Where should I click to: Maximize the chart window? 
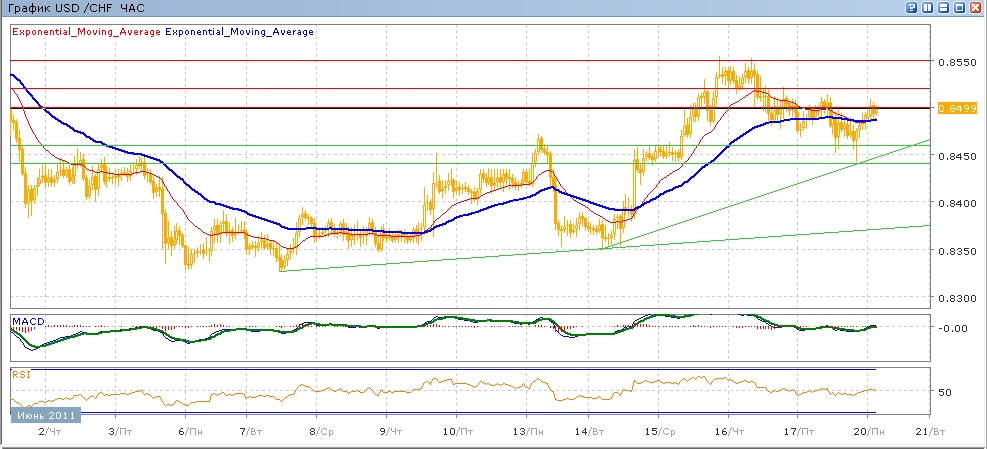(x=960, y=7)
